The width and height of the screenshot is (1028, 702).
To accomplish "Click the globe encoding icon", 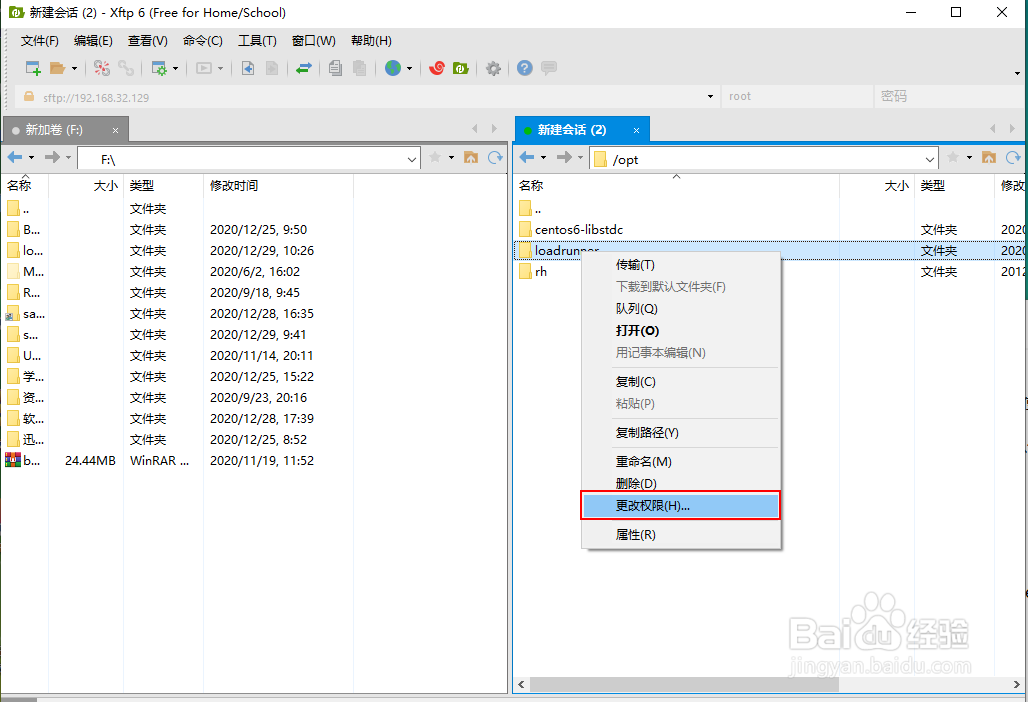I will 393,68.
